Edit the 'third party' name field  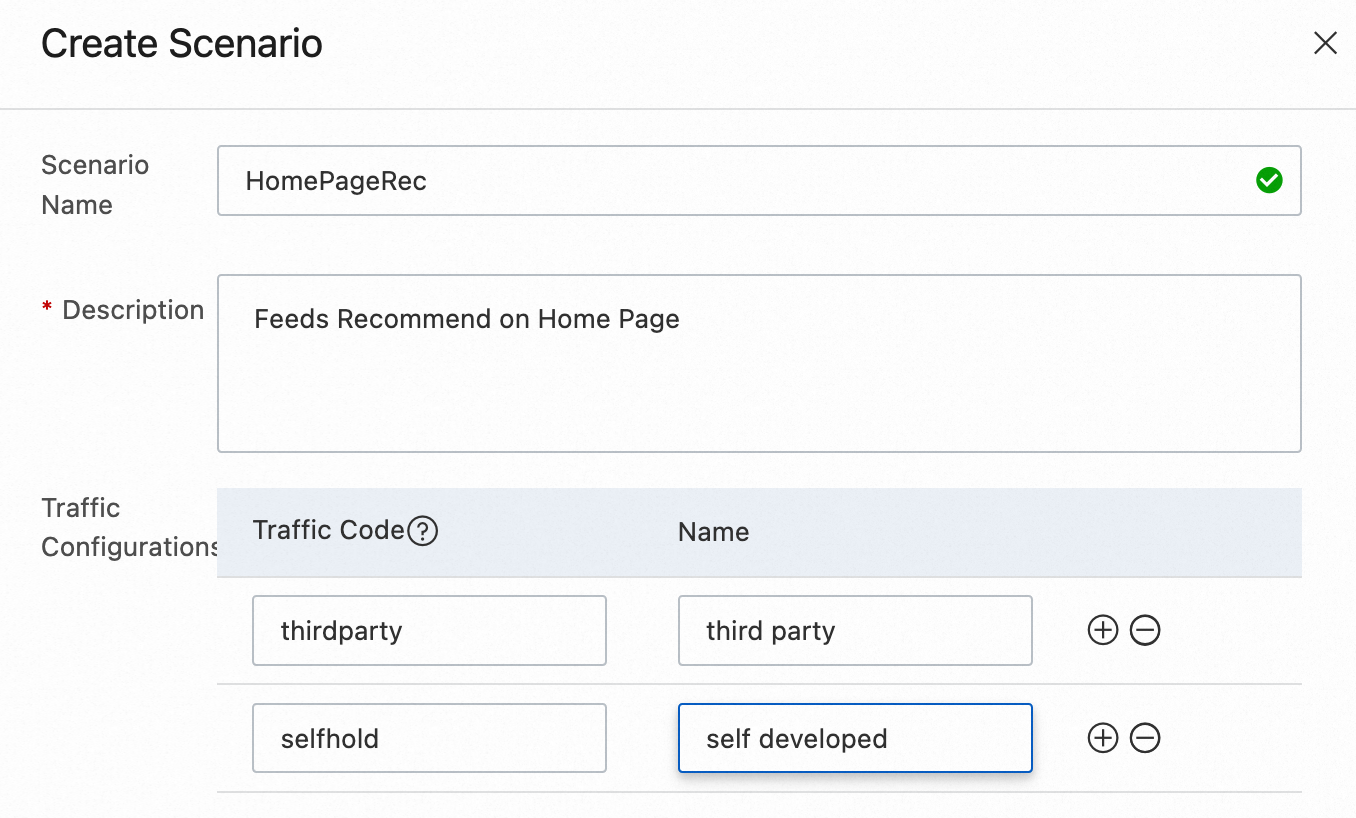coord(854,631)
